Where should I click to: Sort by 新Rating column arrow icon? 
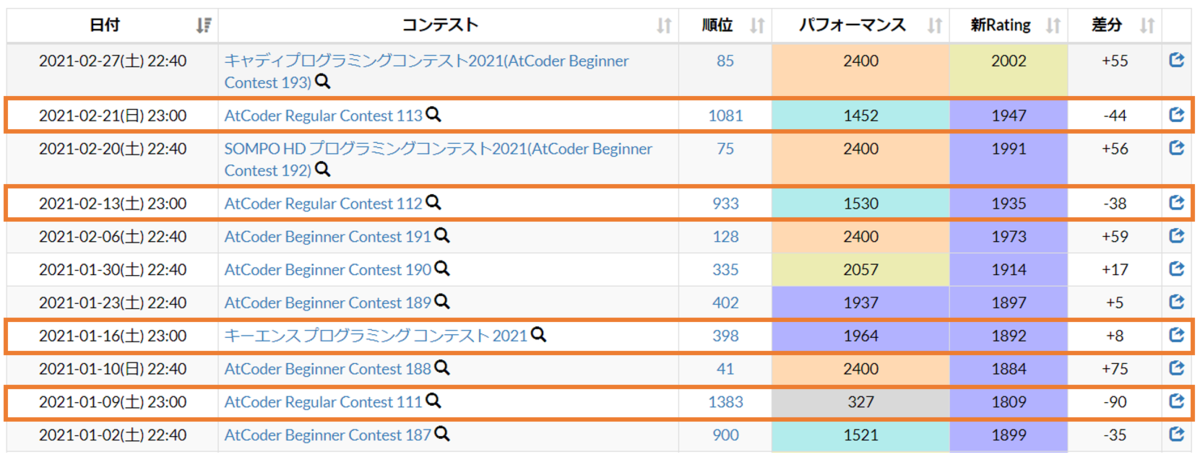[1053, 25]
